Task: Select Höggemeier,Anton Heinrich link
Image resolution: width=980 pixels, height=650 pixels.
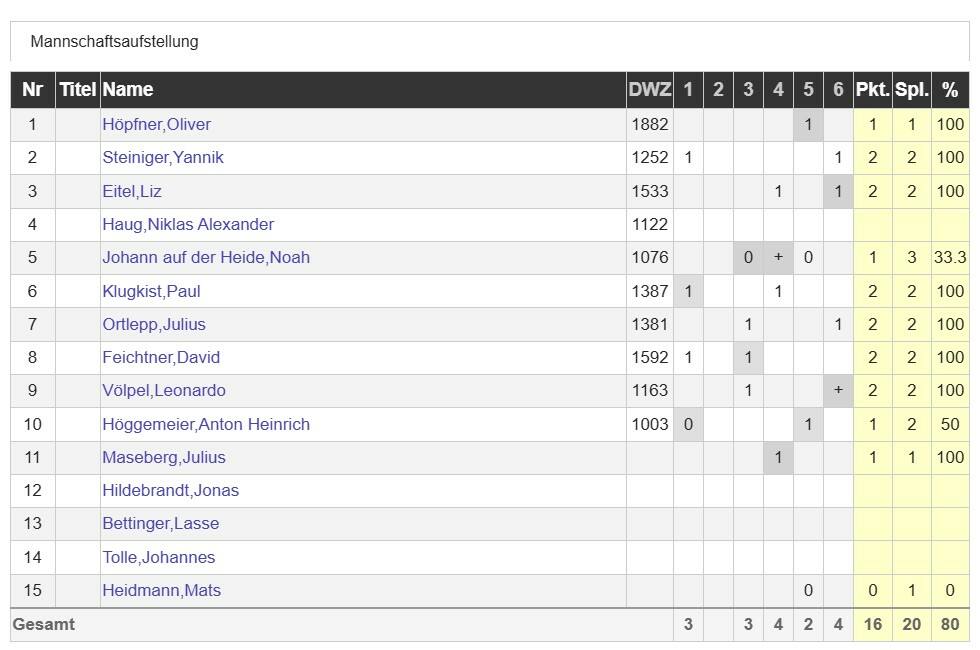Action: click(x=205, y=424)
